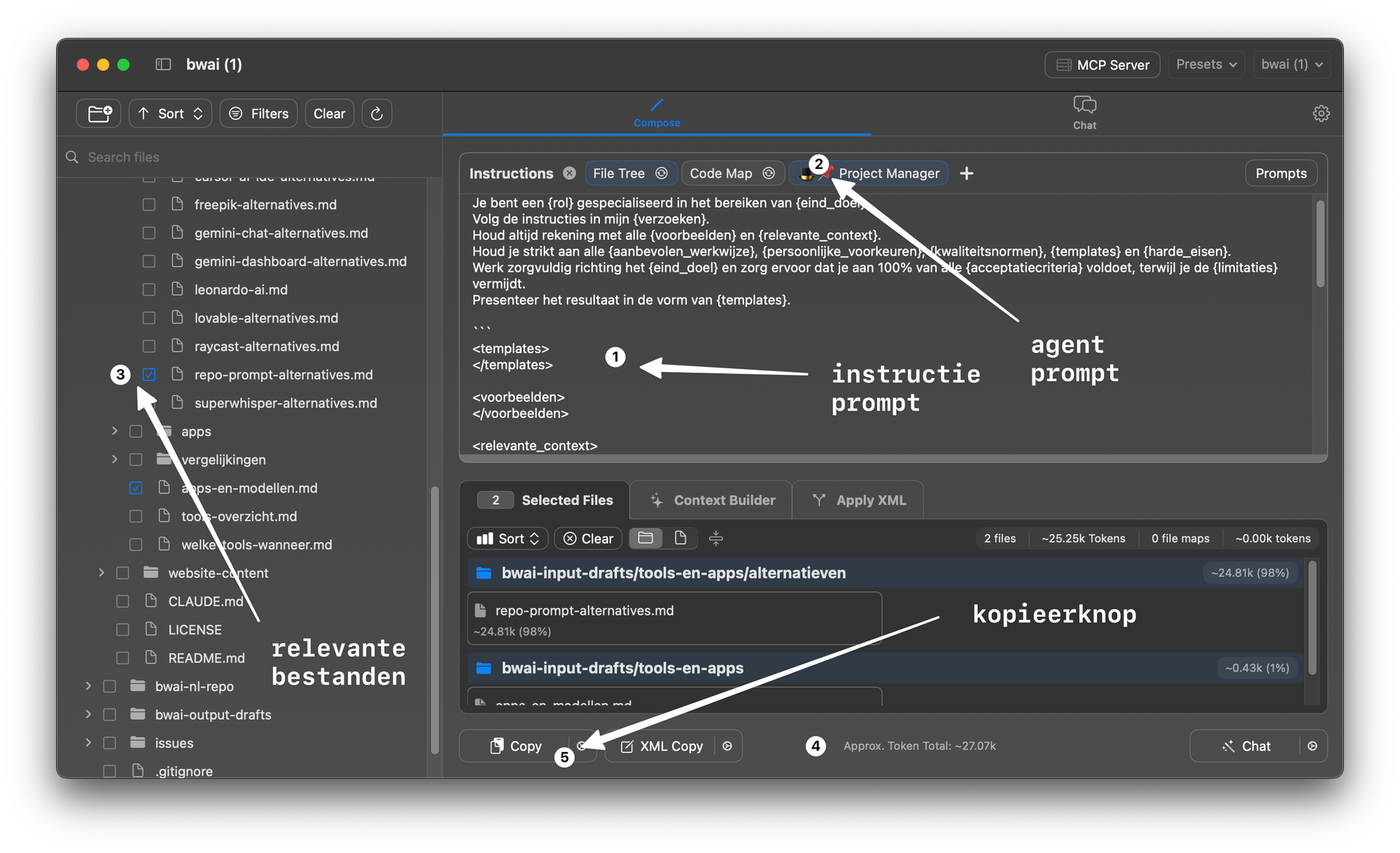This screenshot has height=853, width=1400.
Task: Click folder icon of bwai-output-drafts
Action: tap(138, 714)
